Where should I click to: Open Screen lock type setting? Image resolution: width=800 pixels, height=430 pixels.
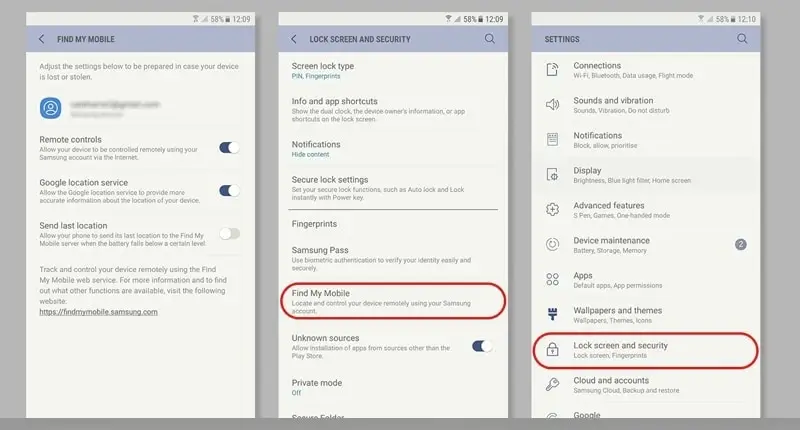393,70
